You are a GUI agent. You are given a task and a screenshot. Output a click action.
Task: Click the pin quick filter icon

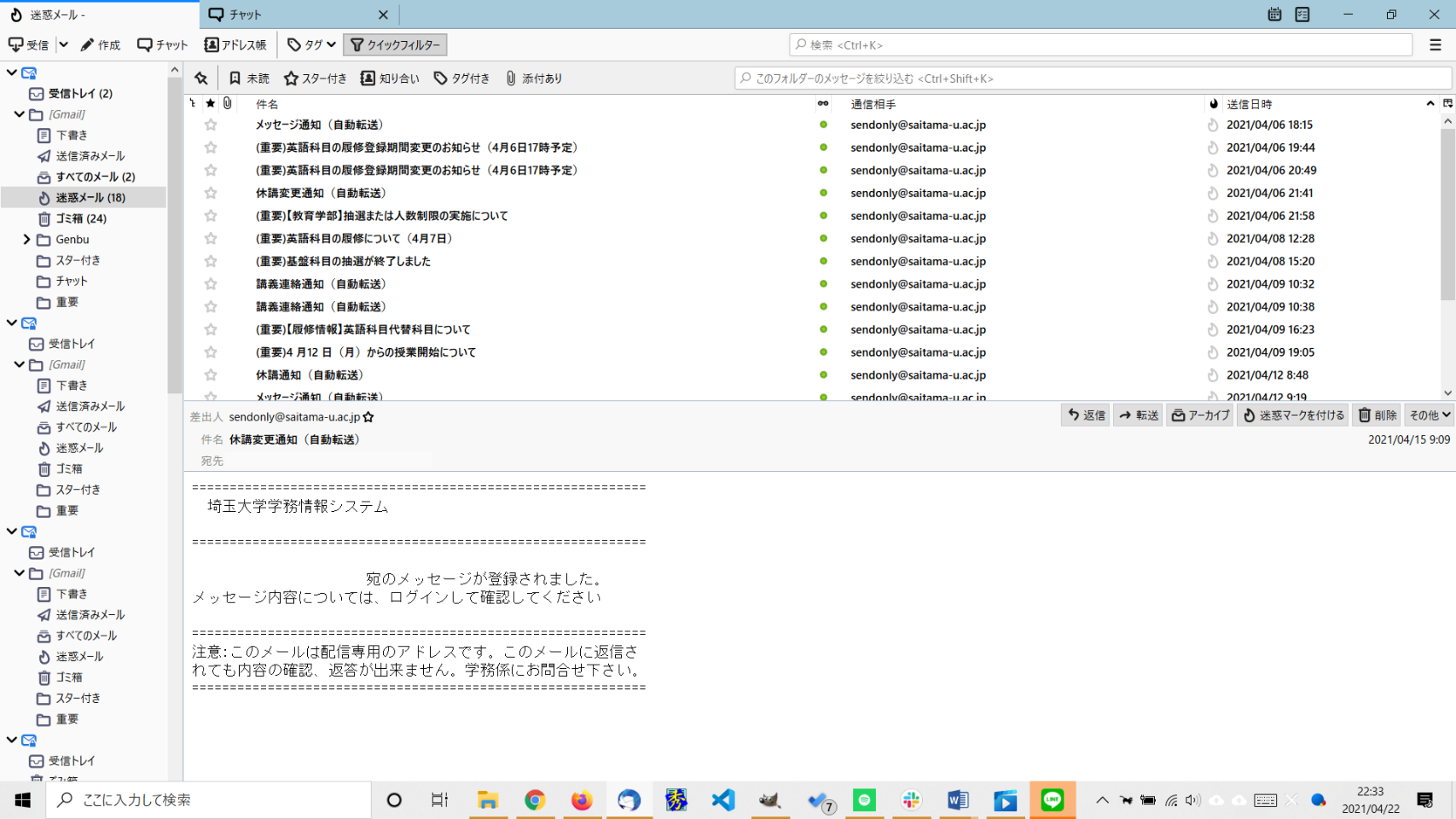point(201,78)
